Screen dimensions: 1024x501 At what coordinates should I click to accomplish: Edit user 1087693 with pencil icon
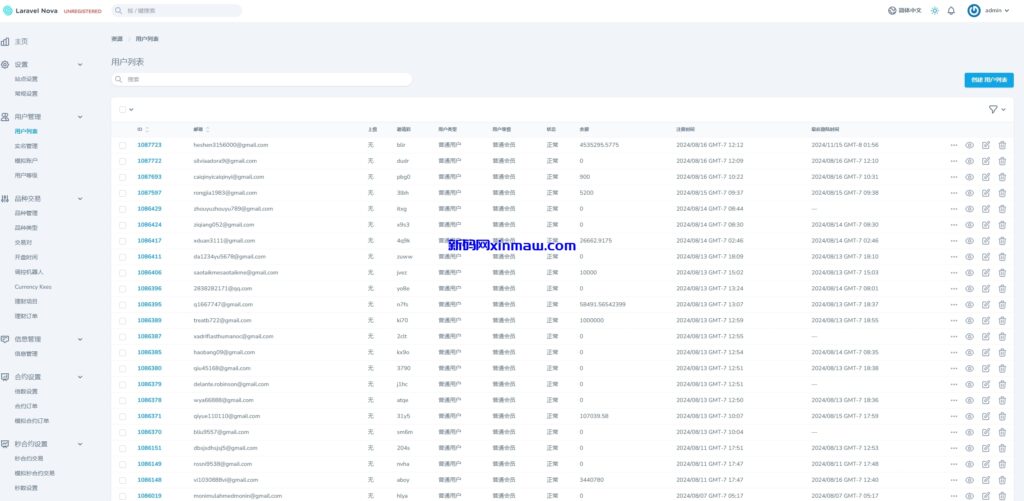click(986, 177)
